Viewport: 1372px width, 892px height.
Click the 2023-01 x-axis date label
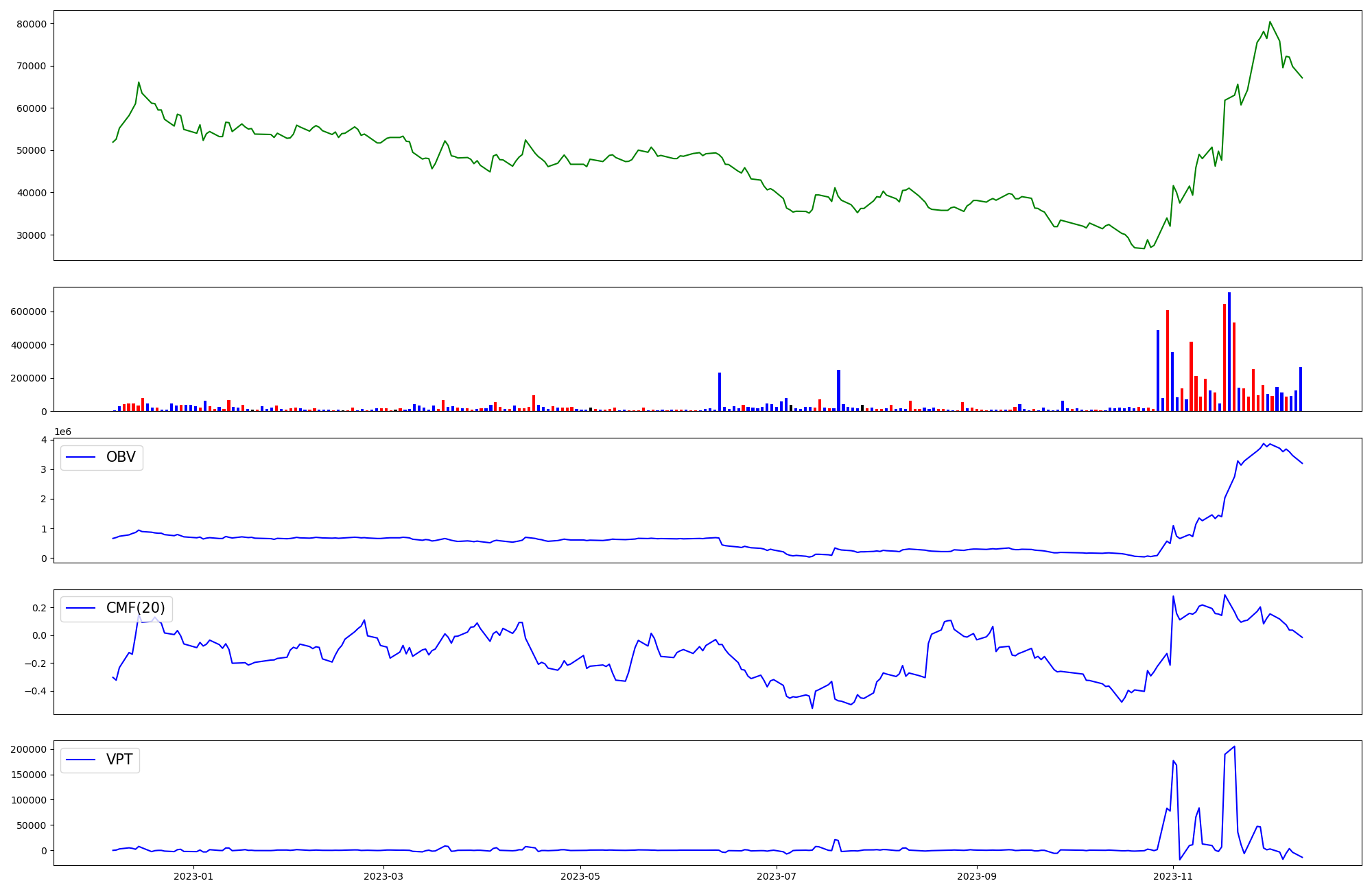(193, 876)
